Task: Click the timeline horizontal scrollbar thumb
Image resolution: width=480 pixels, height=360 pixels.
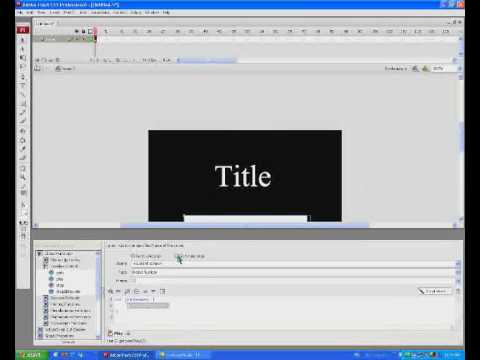Action: click(x=207, y=60)
